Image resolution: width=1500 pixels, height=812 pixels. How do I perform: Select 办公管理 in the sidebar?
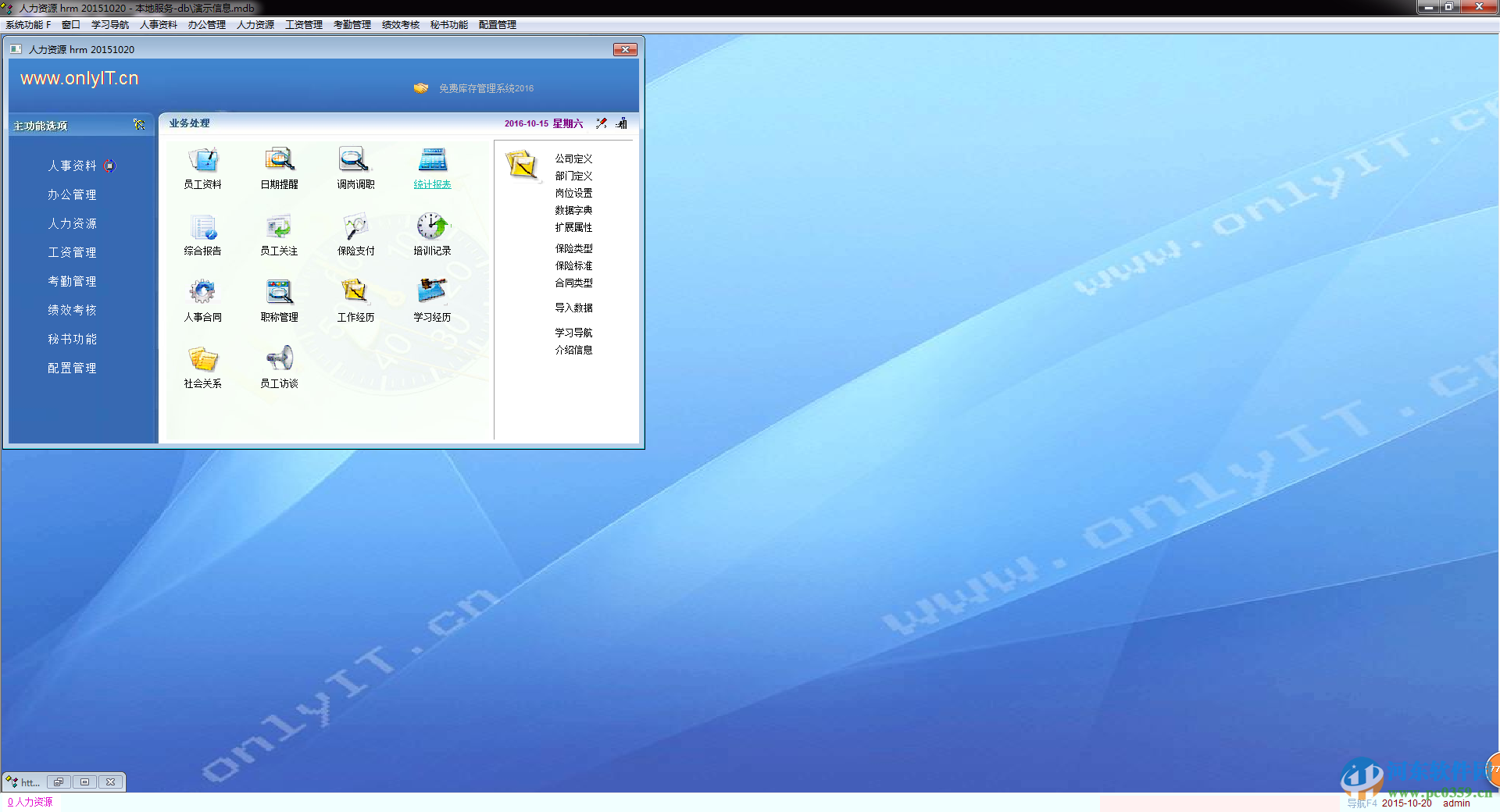(x=73, y=194)
